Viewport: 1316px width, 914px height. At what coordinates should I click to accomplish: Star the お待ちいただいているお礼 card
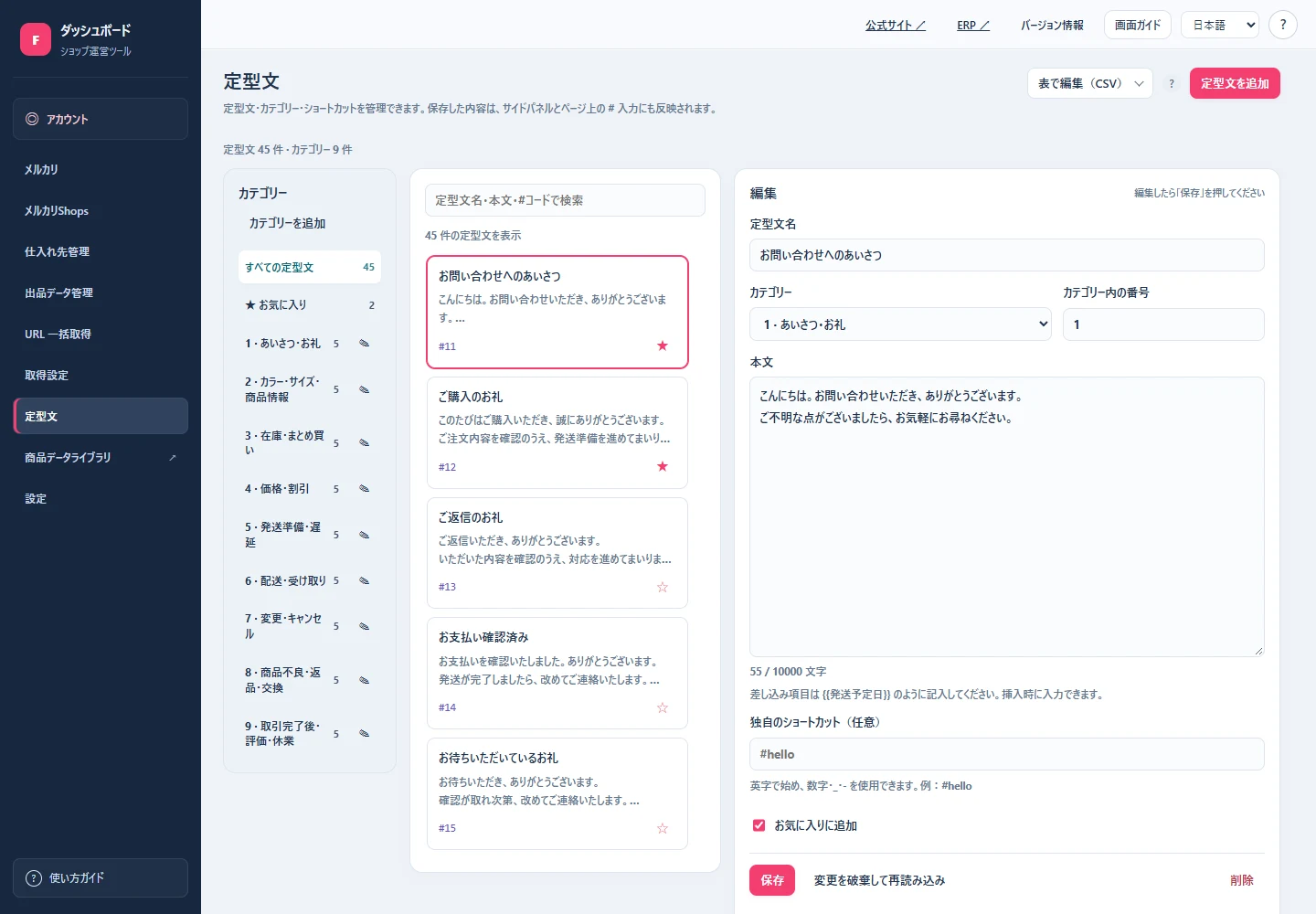pos(663,828)
